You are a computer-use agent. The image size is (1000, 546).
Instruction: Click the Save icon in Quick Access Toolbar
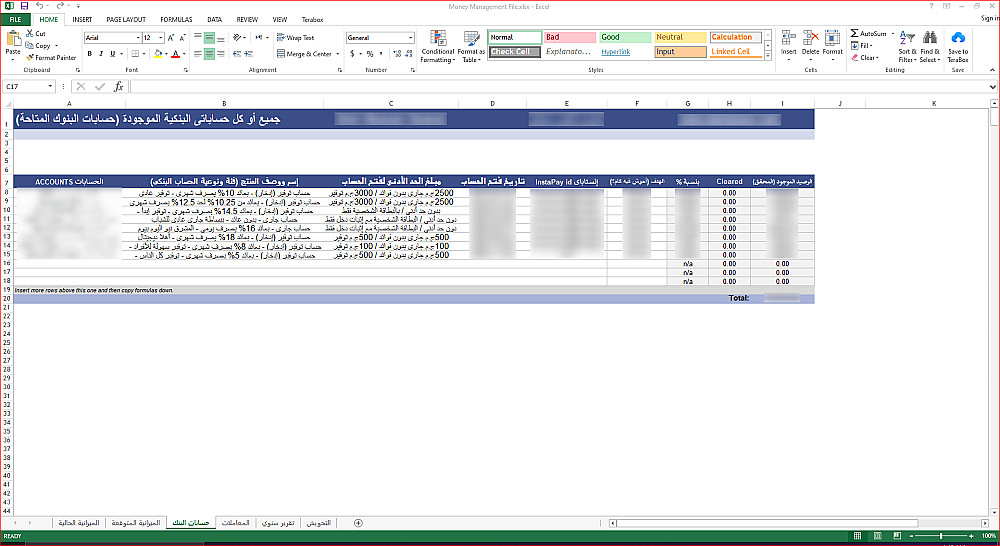[x=24, y=6]
